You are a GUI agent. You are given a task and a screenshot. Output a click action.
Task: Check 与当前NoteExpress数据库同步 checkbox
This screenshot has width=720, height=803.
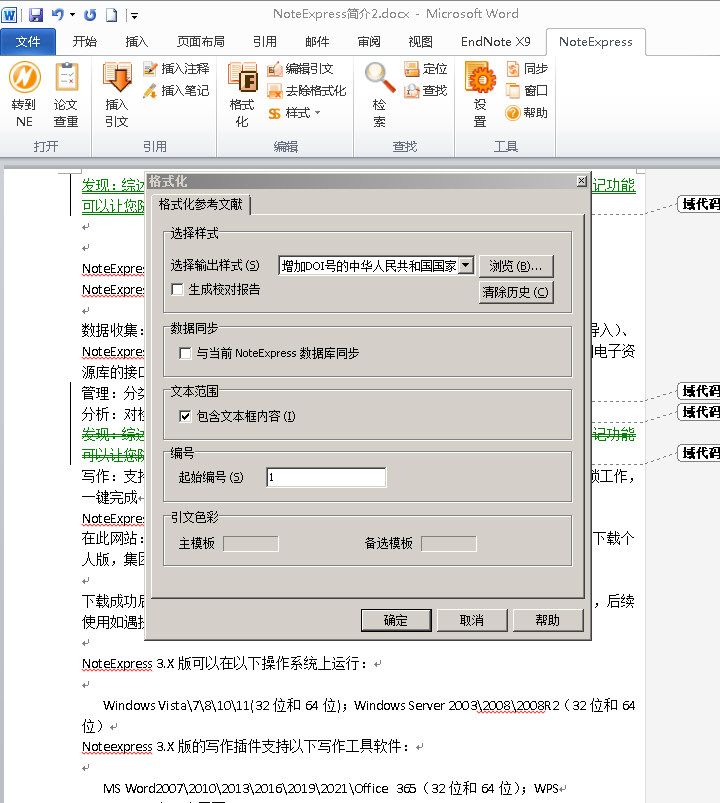(x=185, y=353)
